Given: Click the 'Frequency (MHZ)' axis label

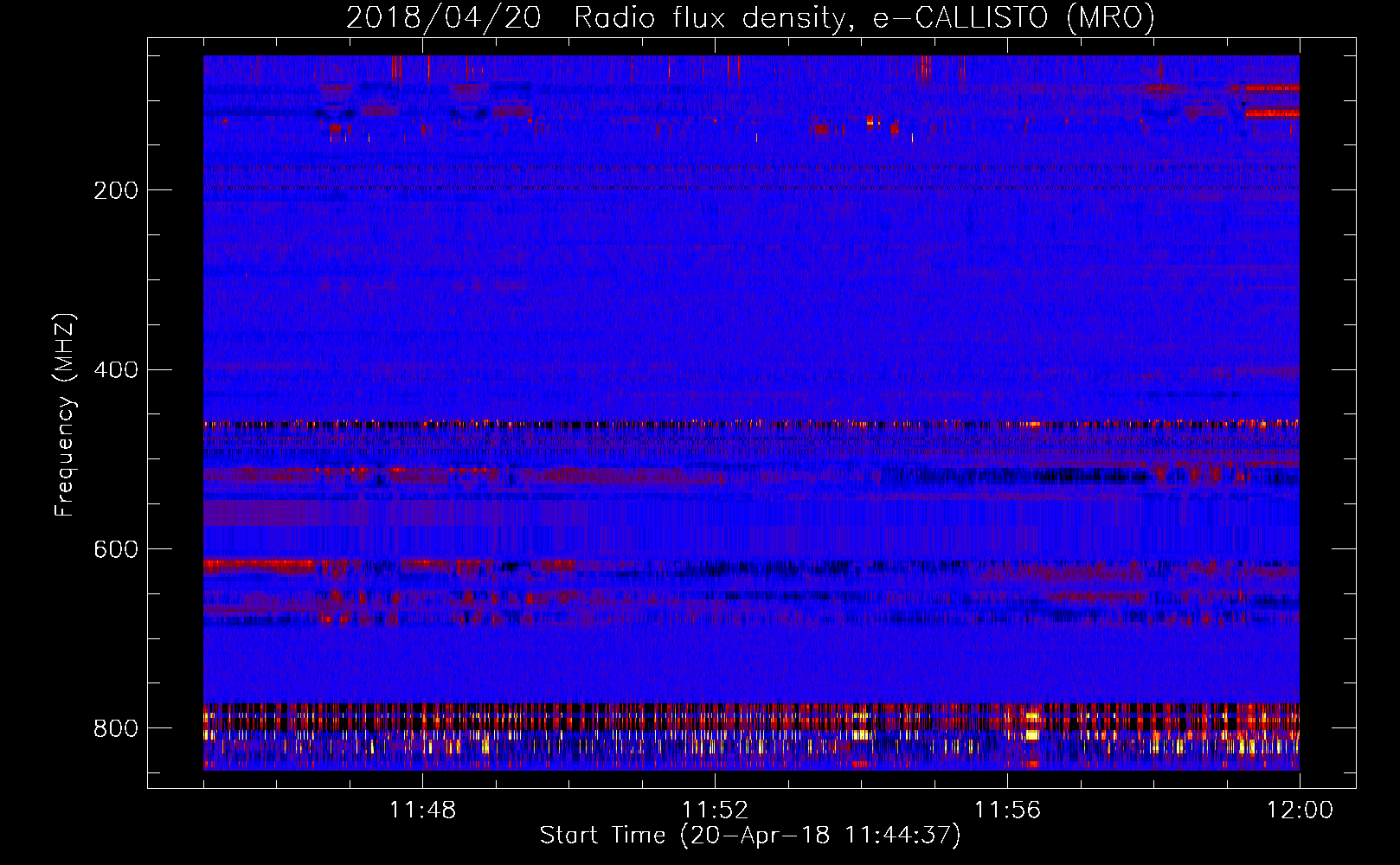Looking at the screenshot, I should pyautogui.click(x=65, y=415).
